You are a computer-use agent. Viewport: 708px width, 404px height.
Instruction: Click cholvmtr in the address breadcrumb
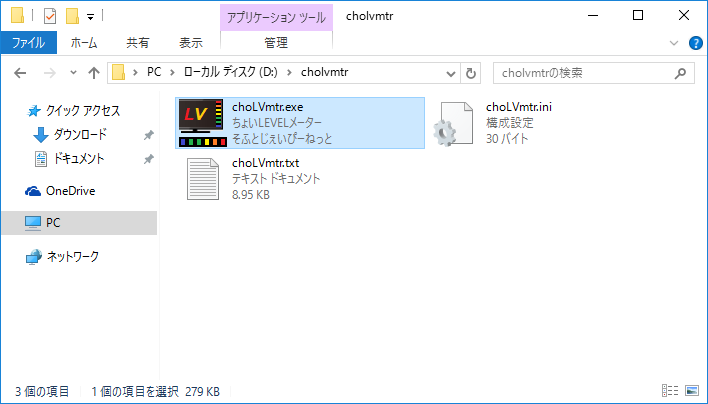[324, 72]
